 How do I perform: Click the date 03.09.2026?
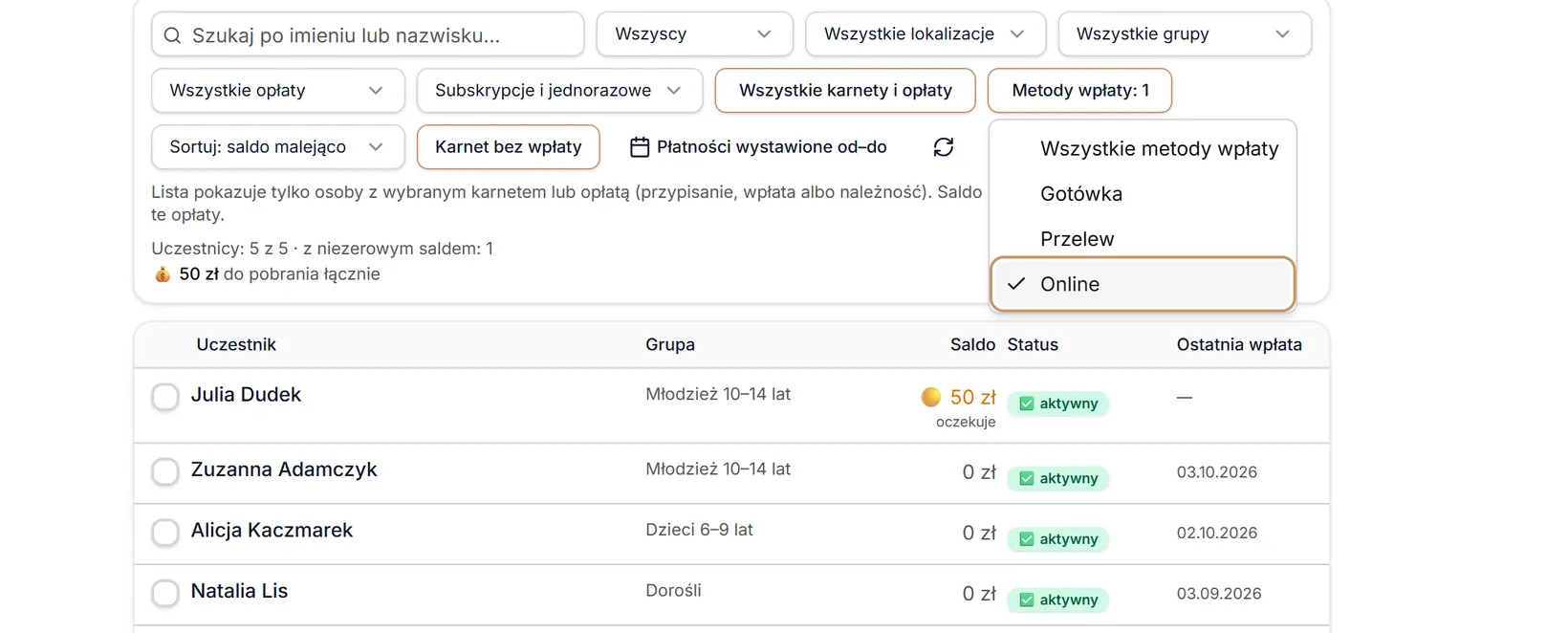[x=1219, y=594]
